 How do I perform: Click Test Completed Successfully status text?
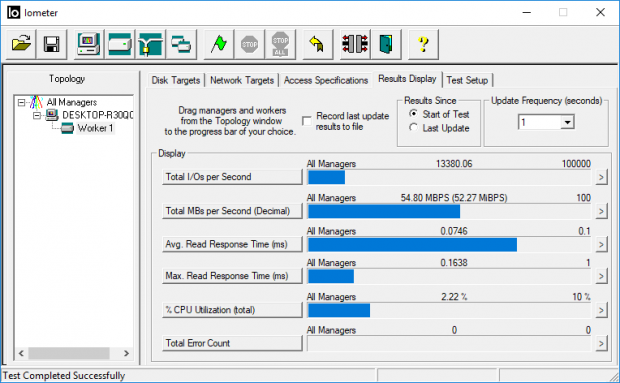(64, 375)
